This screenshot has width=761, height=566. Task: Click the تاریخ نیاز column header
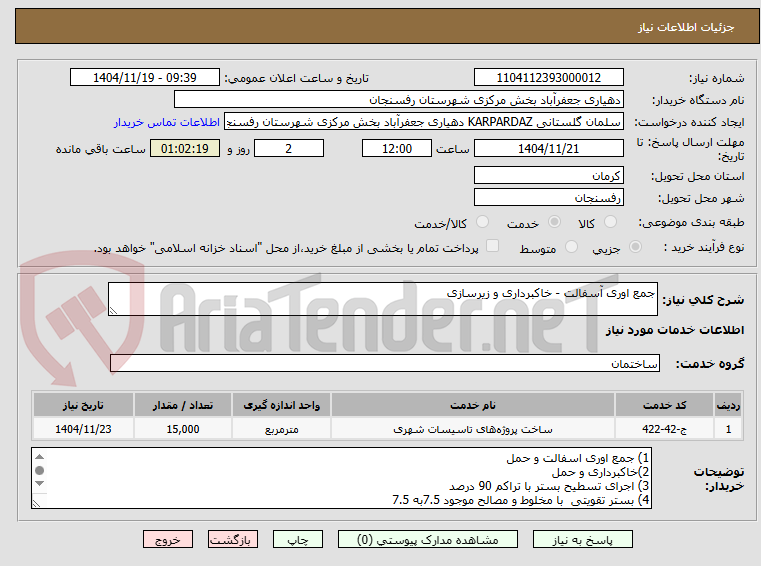pyautogui.click(x=83, y=405)
